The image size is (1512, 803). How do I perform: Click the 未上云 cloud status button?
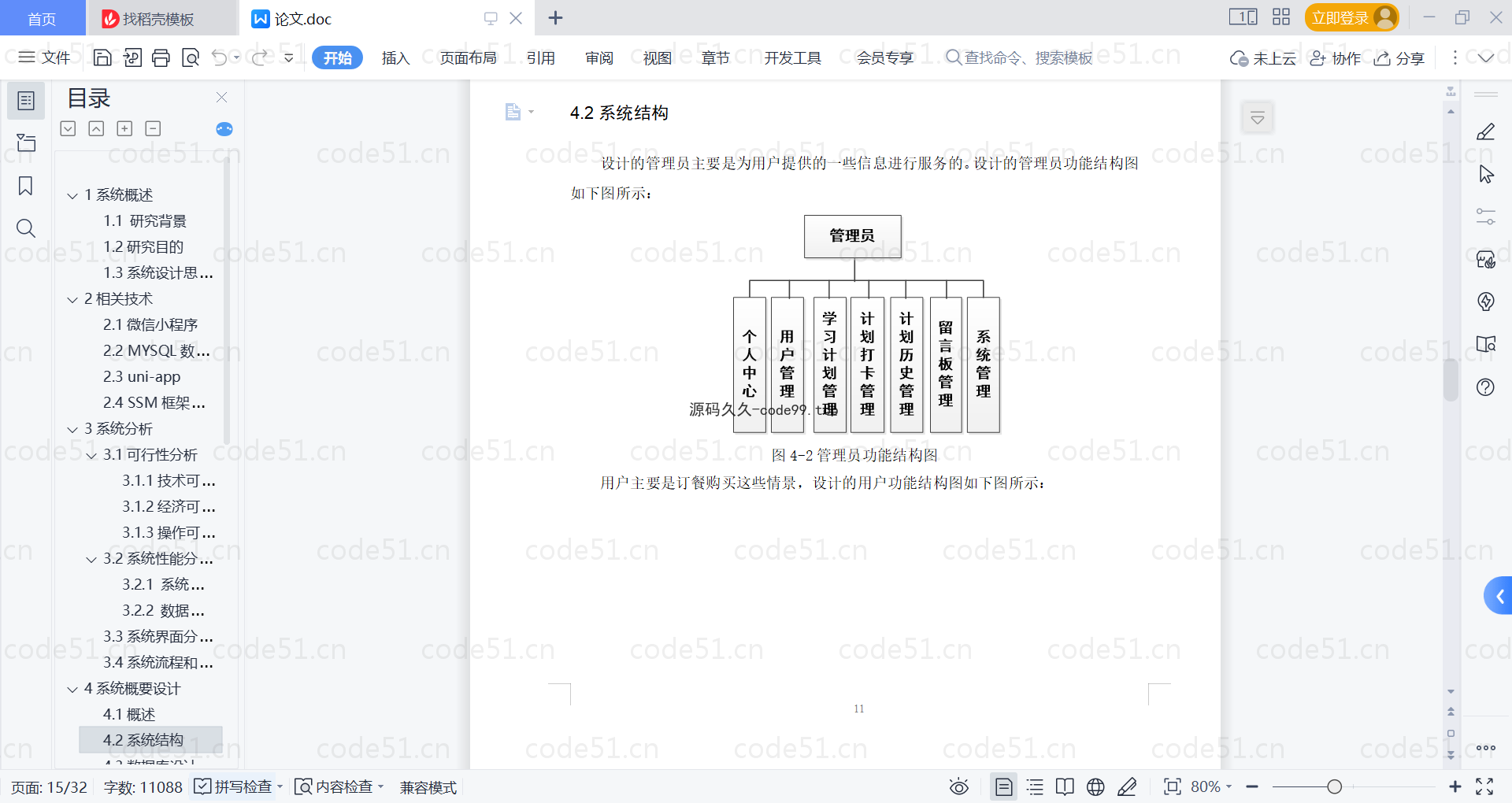(1263, 57)
